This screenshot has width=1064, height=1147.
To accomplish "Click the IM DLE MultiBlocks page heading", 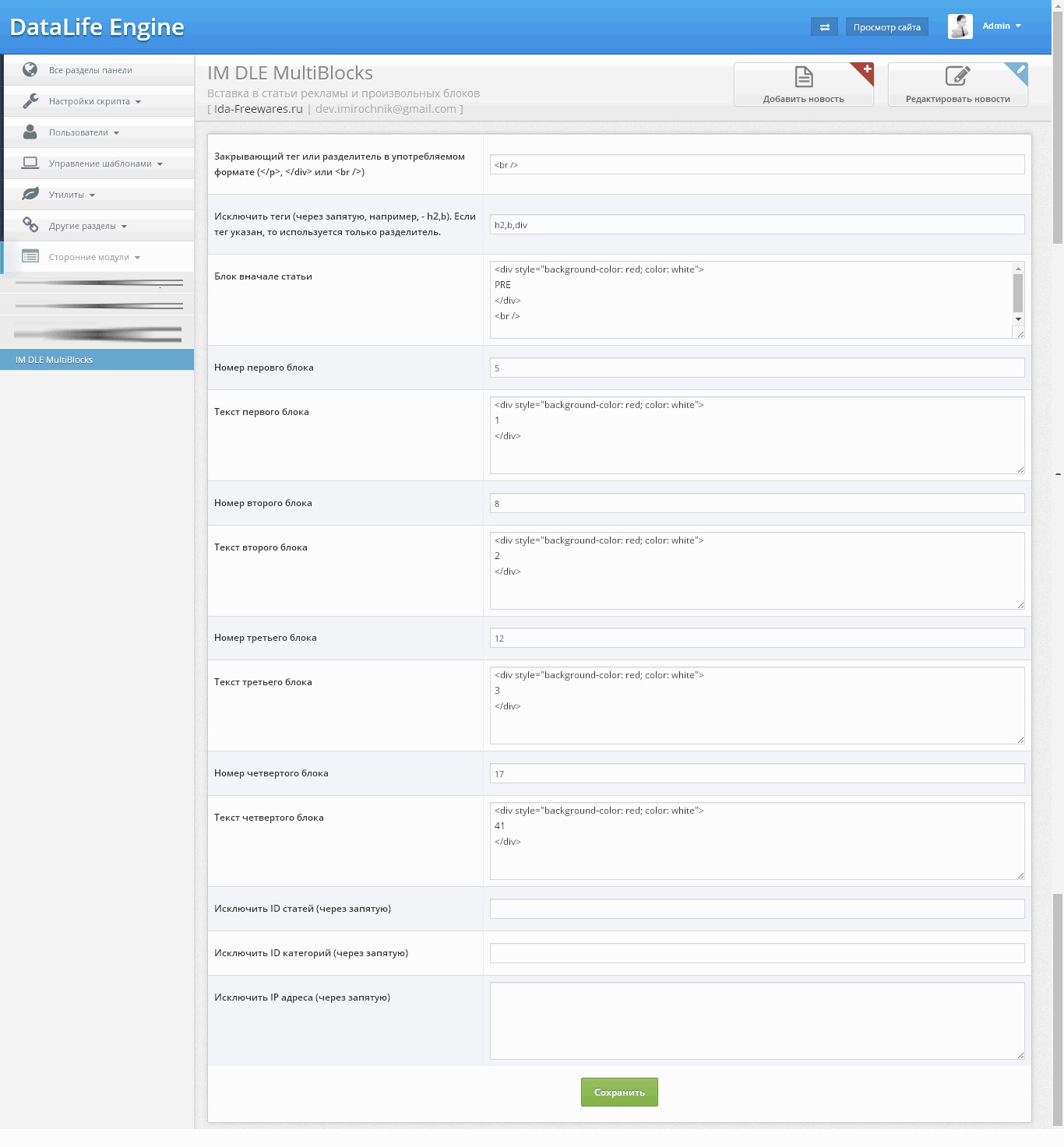I will pyautogui.click(x=290, y=73).
